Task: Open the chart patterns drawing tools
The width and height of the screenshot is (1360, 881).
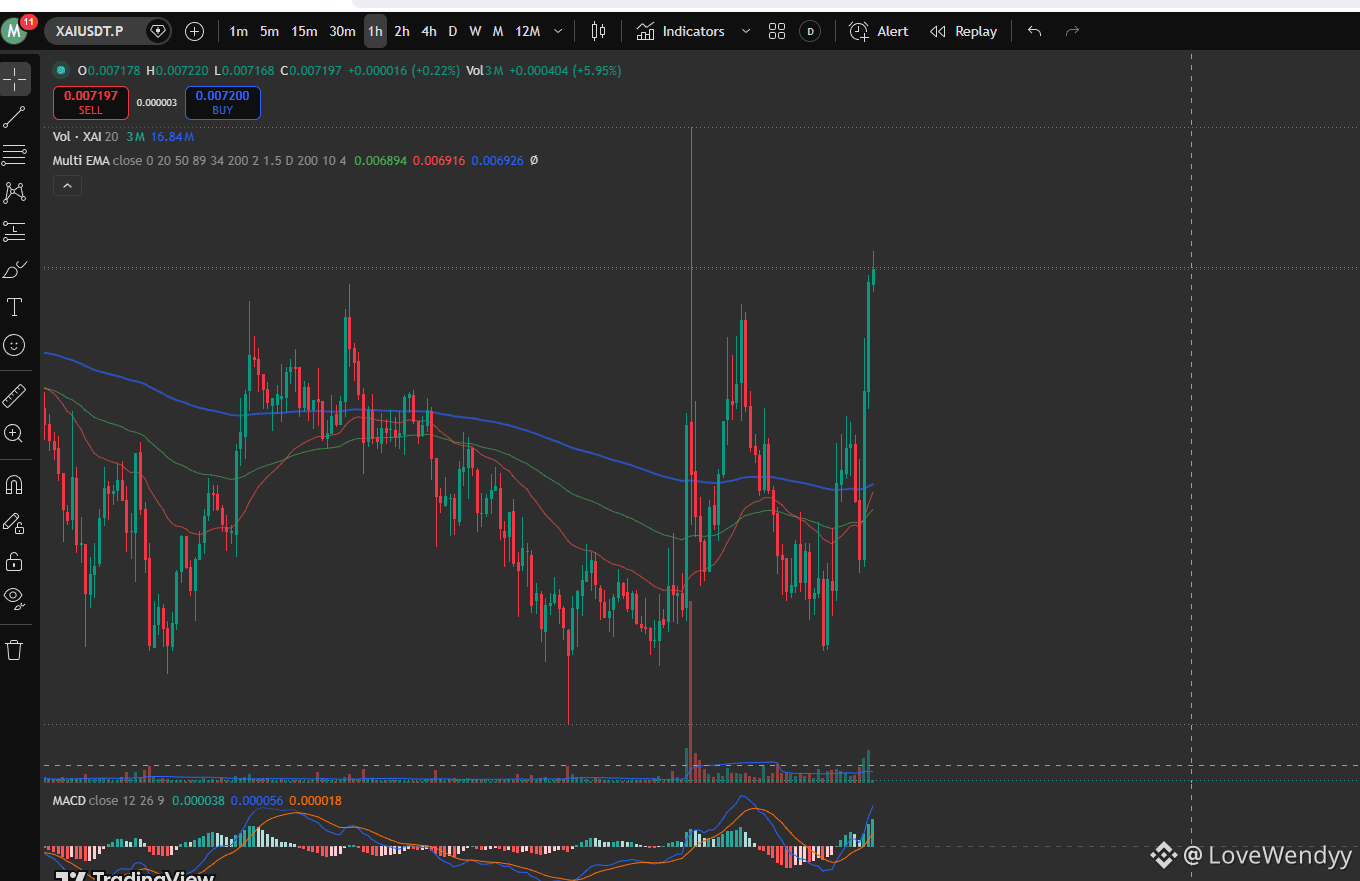Action: (x=14, y=192)
